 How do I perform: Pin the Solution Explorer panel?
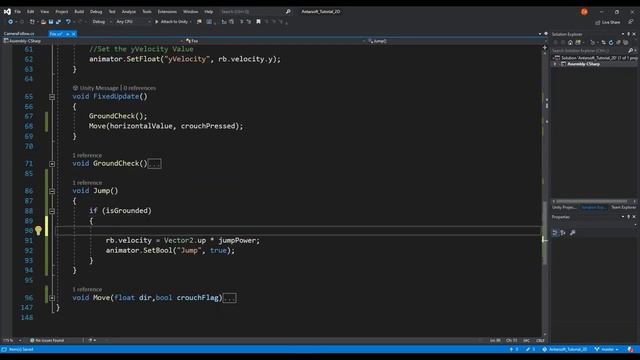click(x=629, y=34)
